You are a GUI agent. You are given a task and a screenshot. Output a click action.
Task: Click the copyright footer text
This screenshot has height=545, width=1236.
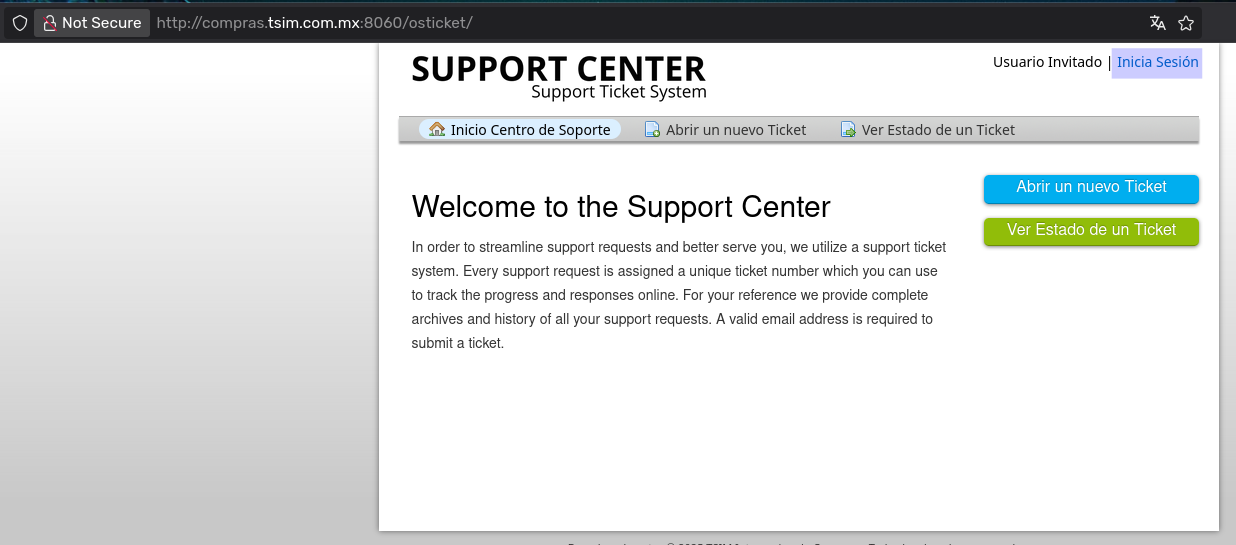[x=790, y=542]
